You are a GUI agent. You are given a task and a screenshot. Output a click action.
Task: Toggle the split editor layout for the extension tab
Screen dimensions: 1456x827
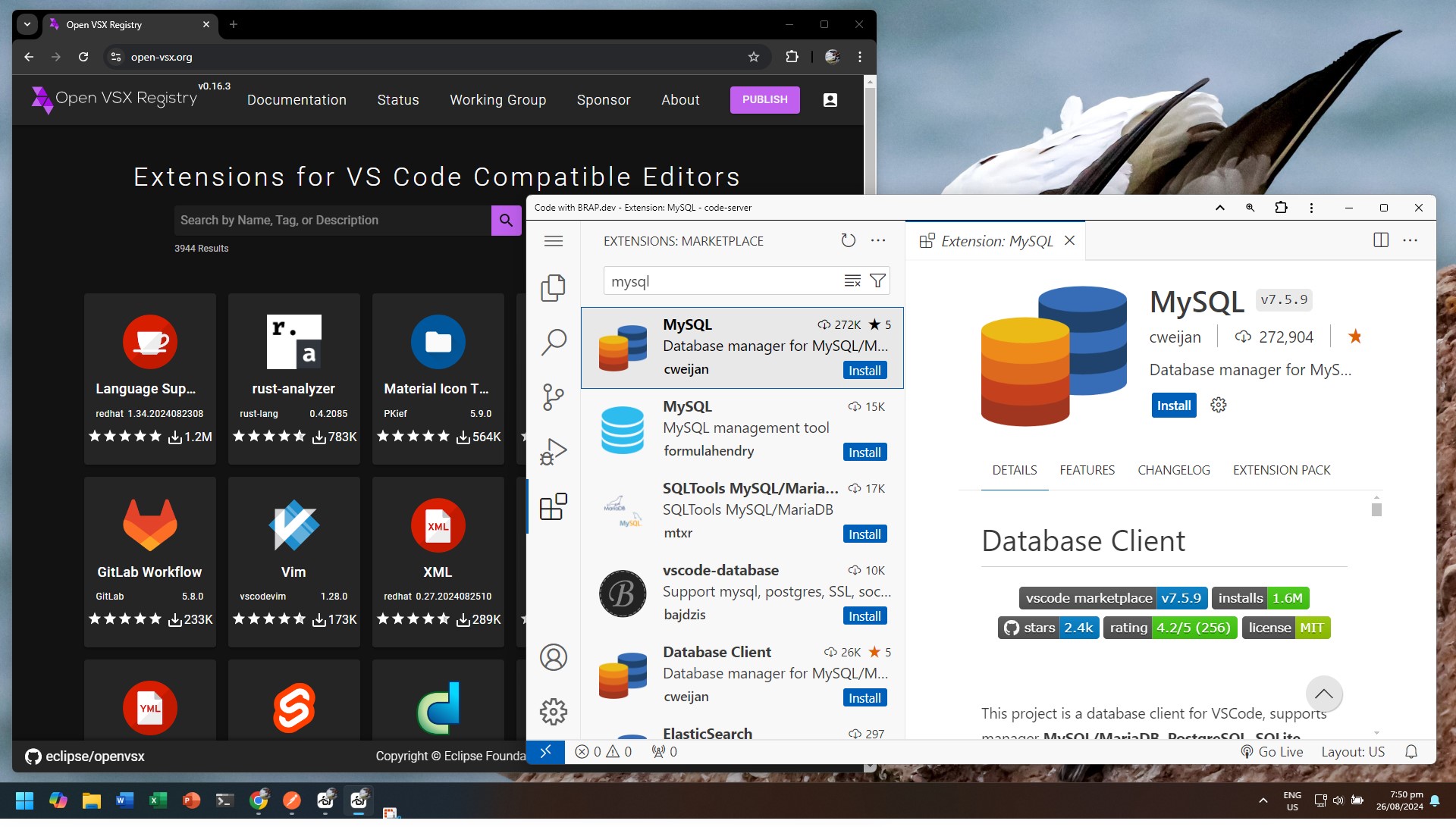tap(1381, 240)
